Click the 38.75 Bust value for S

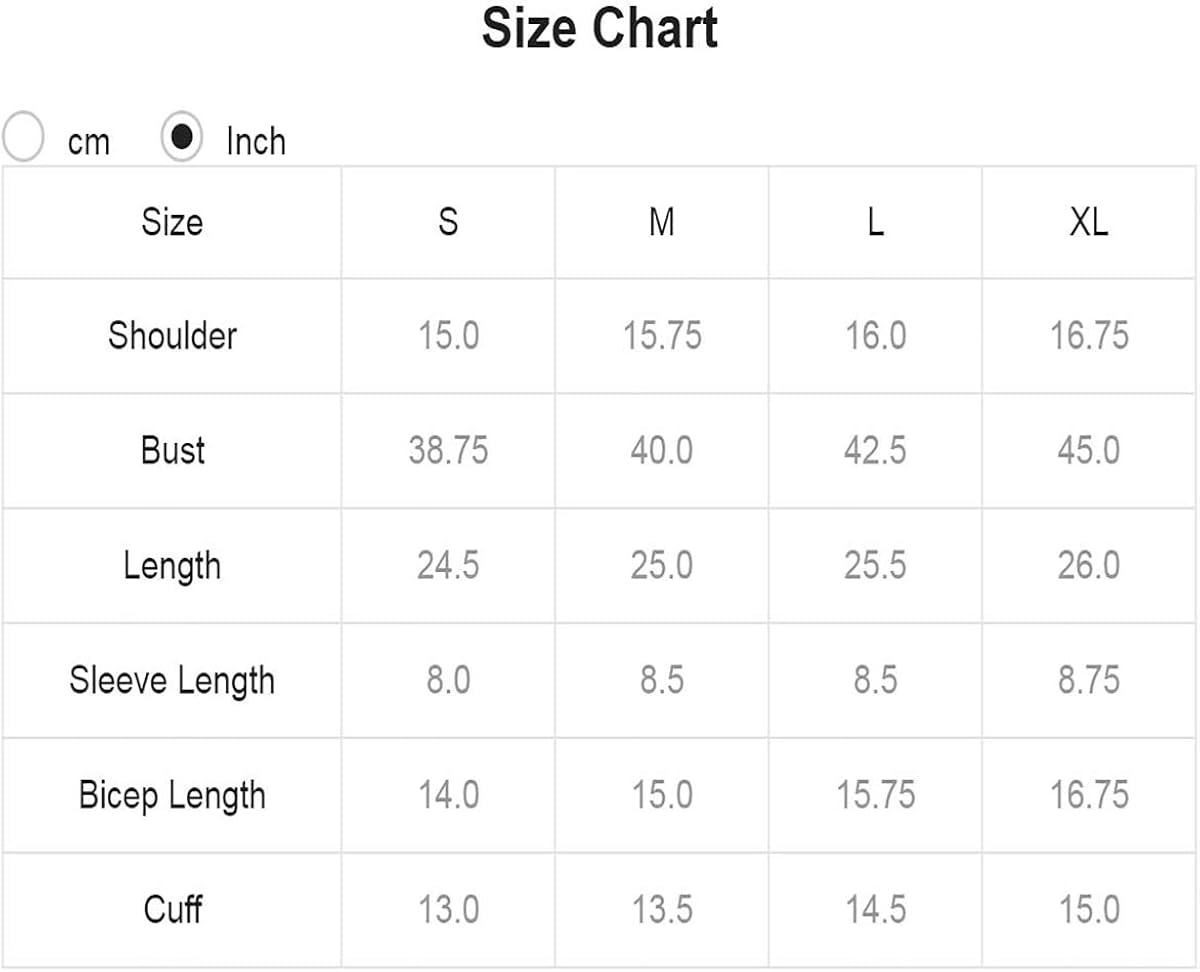(x=448, y=450)
